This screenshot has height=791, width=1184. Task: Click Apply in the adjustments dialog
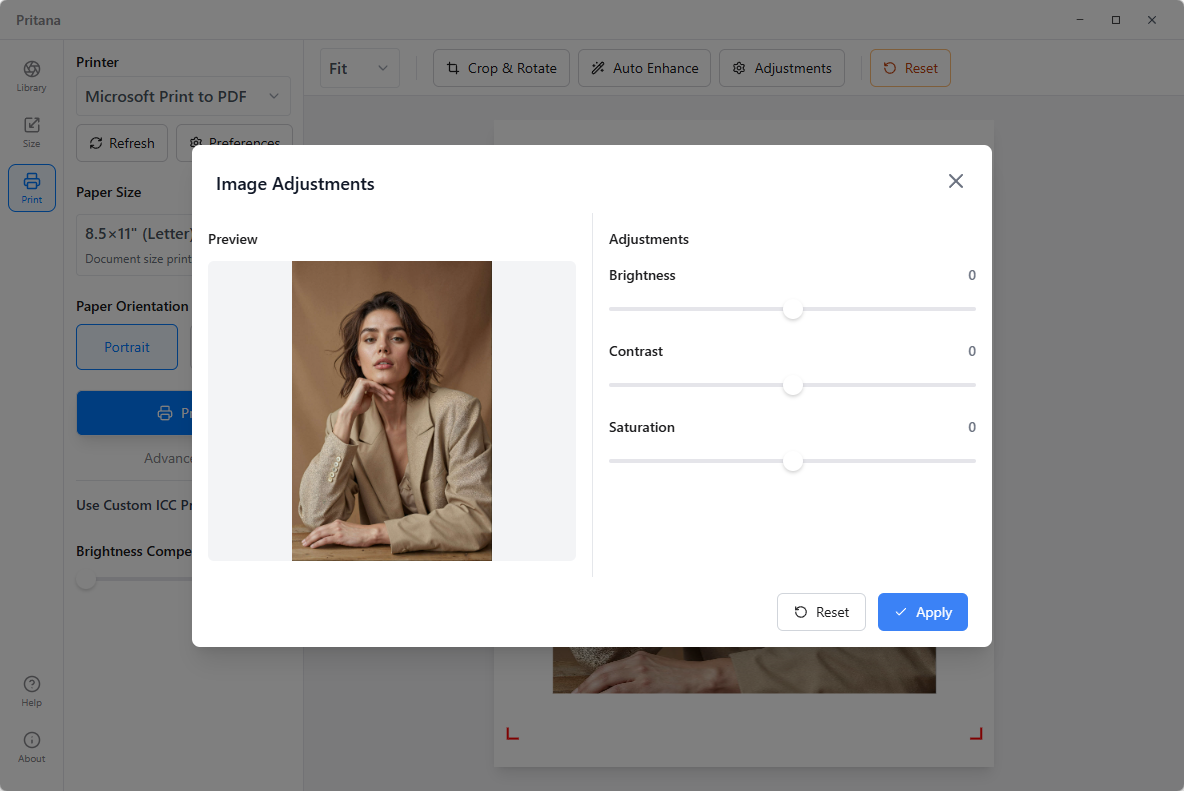tap(922, 612)
